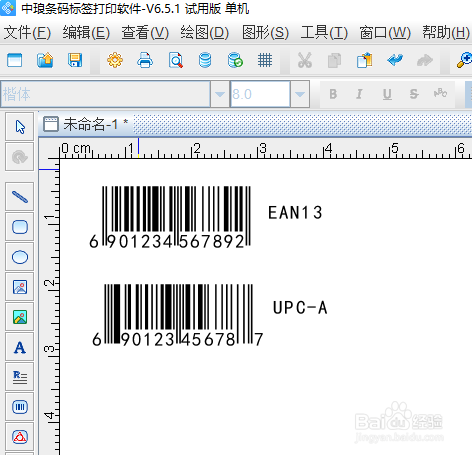Select the rounded rectangle tool
The width and height of the screenshot is (472, 455).
(20, 227)
